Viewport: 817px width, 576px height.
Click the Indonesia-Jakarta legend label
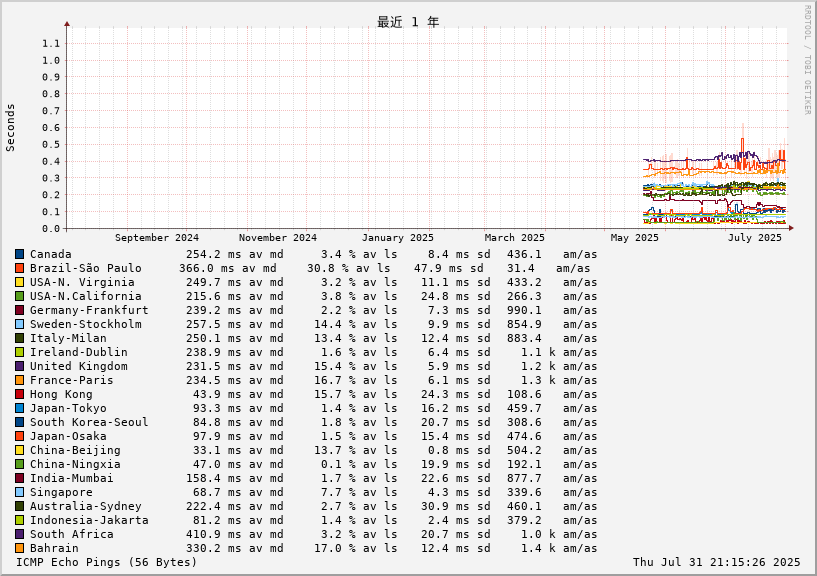point(89,520)
